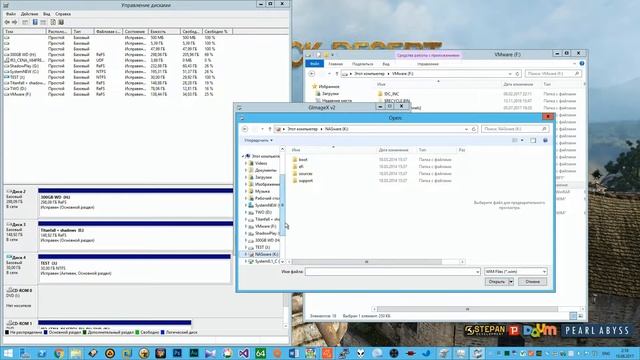Select Музыка in the Open dialog tree
This screenshot has height=360, width=640.
(262, 191)
